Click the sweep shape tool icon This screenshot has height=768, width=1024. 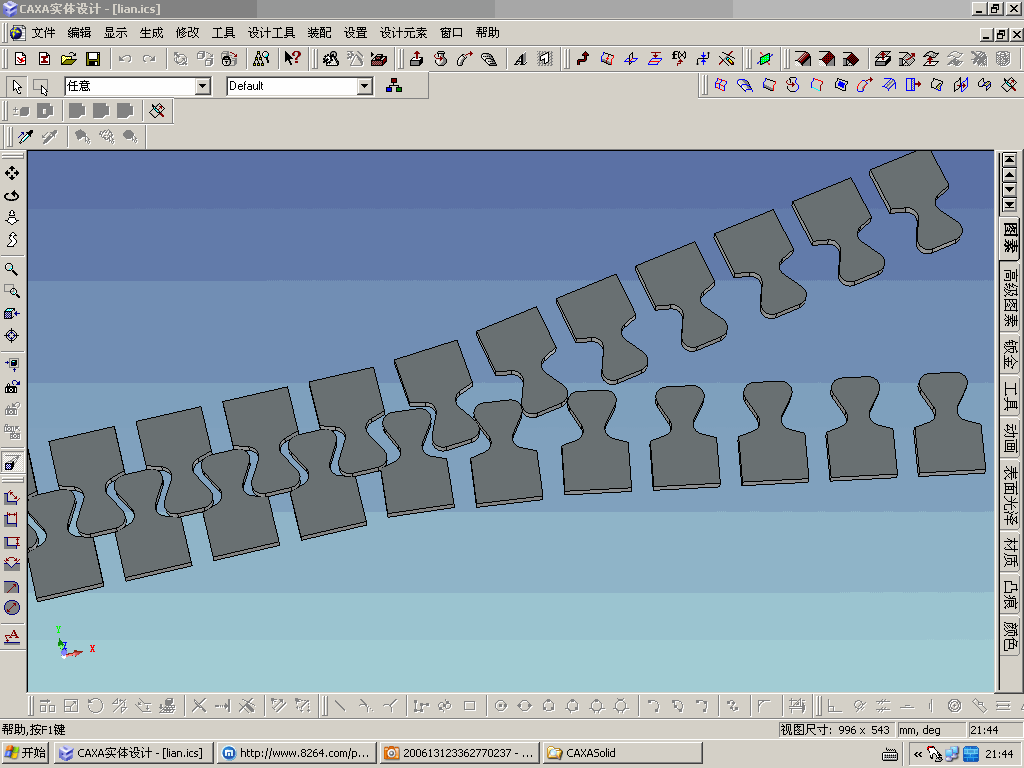pos(464,59)
